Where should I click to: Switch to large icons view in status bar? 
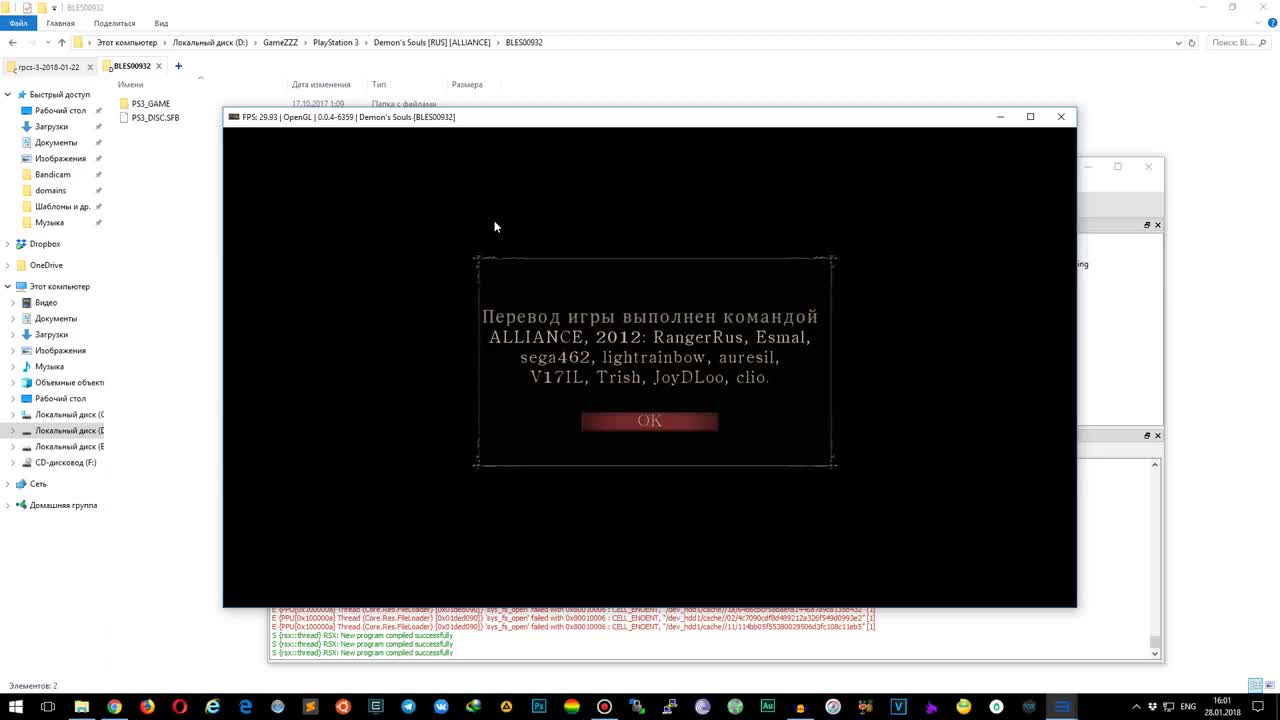tap(1270, 685)
